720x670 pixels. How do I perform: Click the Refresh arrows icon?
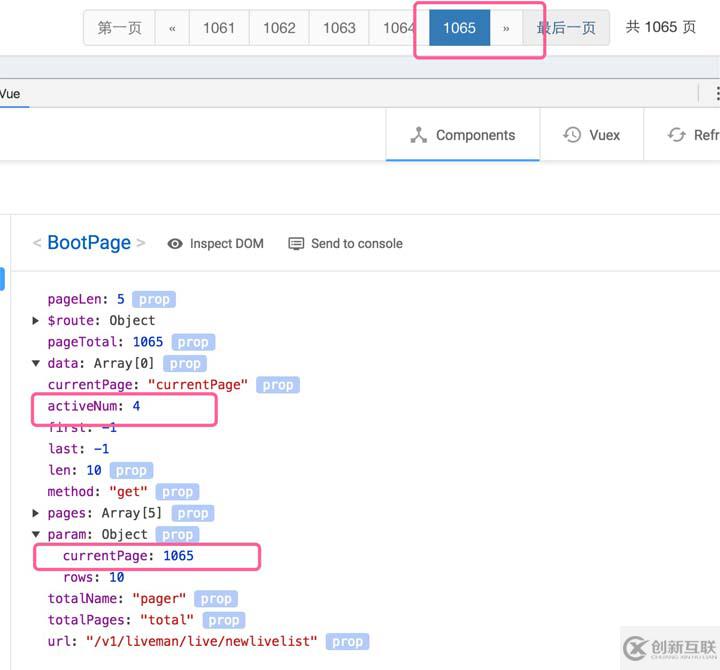[x=676, y=135]
